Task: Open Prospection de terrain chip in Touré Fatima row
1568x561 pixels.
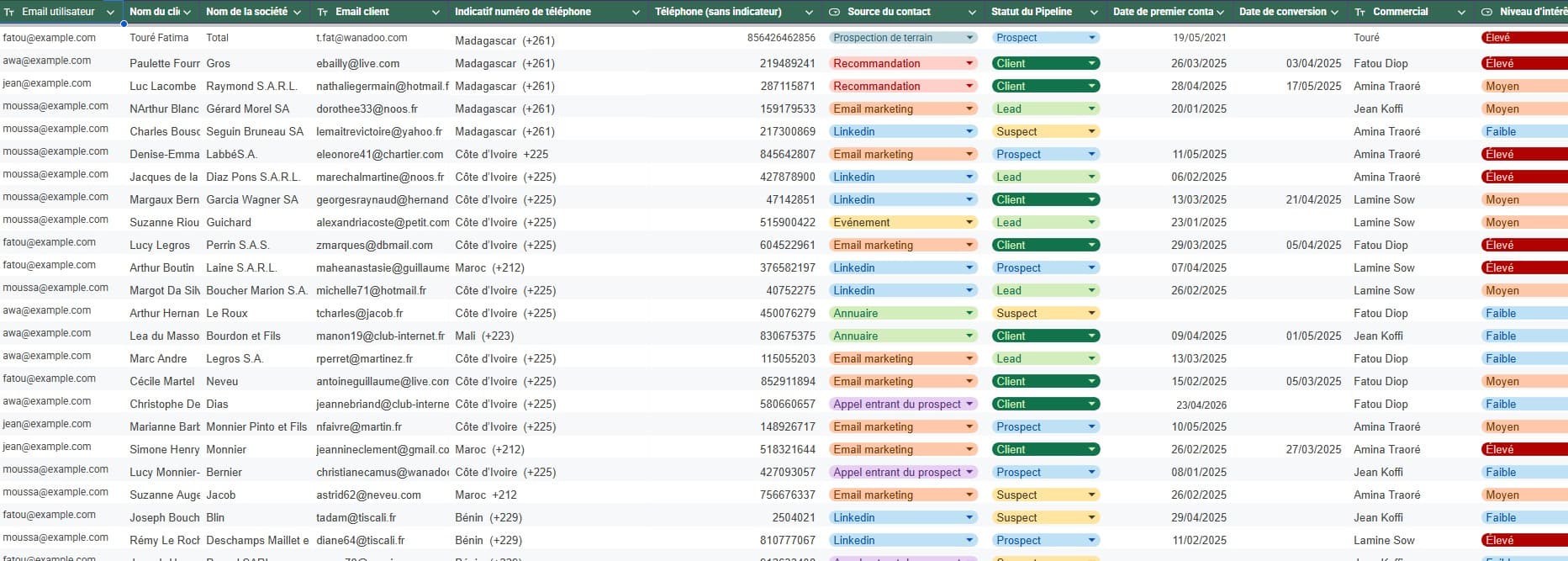Action: coord(903,38)
